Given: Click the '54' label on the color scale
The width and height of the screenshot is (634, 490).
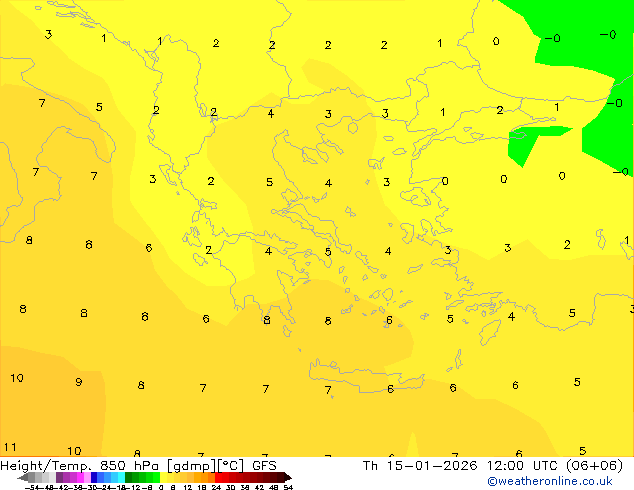Looking at the screenshot, I should pyautogui.click(x=289, y=488).
